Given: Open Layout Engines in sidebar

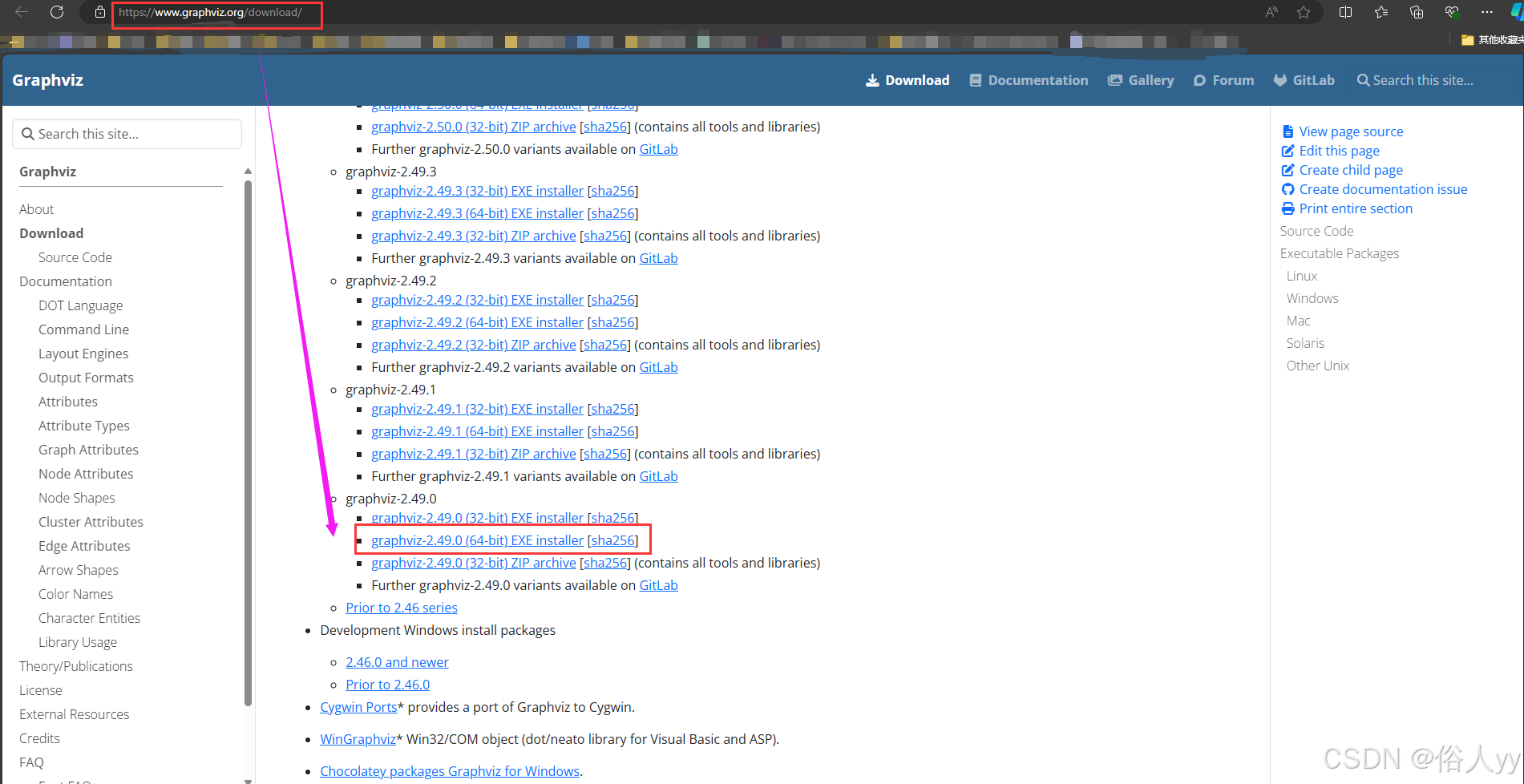Looking at the screenshot, I should pos(83,354).
